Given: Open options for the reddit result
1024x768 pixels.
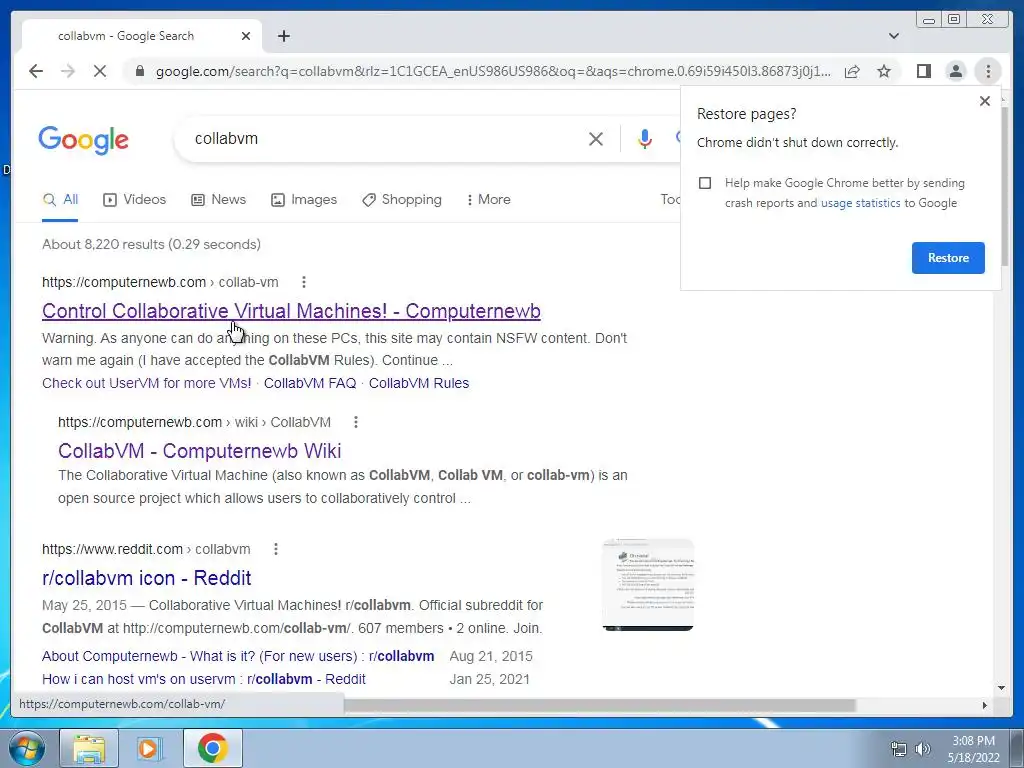Looking at the screenshot, I should point(276,549).
